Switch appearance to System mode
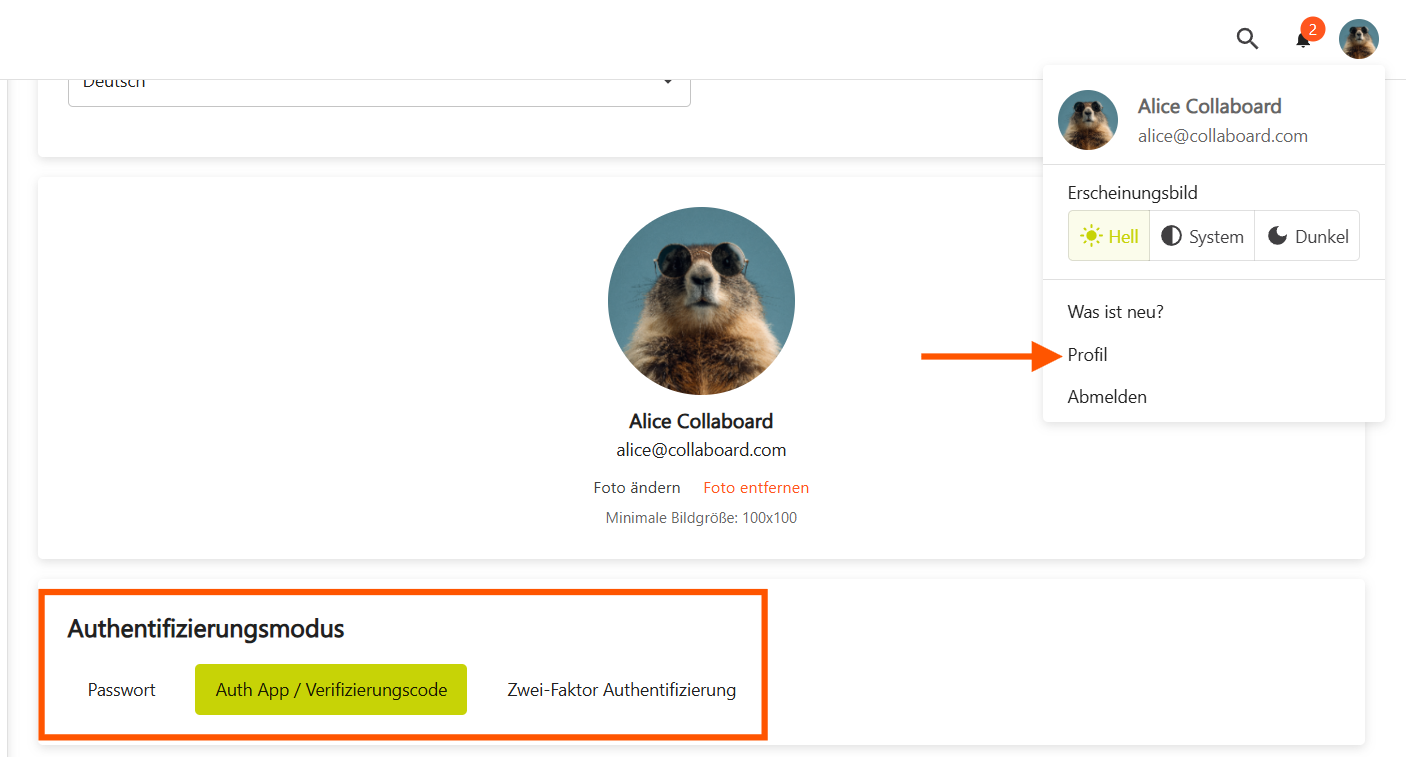This screenshot has height=757, width=1406. point(1202,236)
